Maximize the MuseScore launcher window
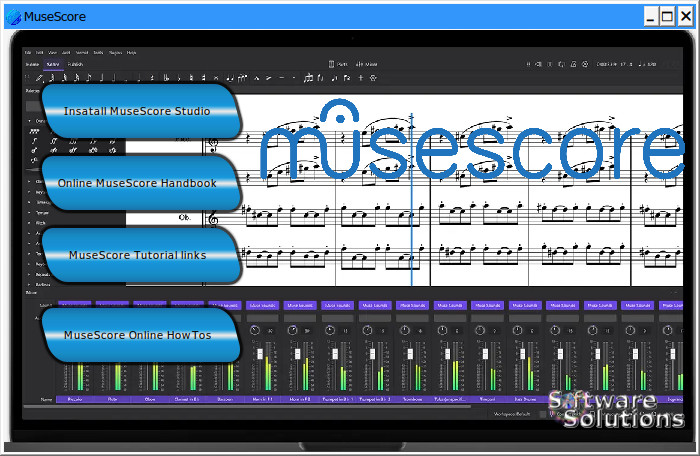This screenshot has width=700, height=456. point(668,17)
